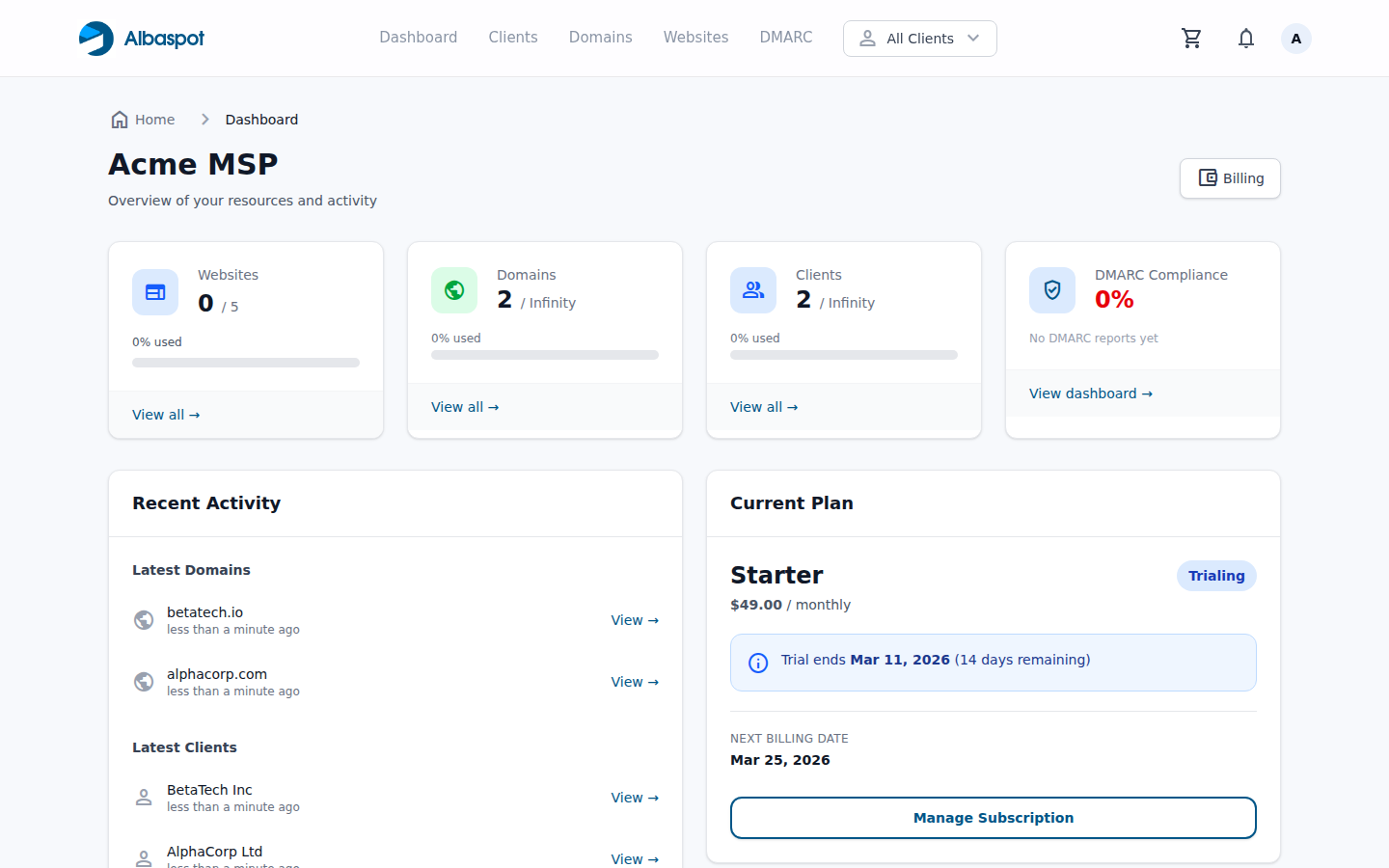The image size is (1389, 868).
Task: Open the DMARC View dashboard link
Action: (1091, 393)
